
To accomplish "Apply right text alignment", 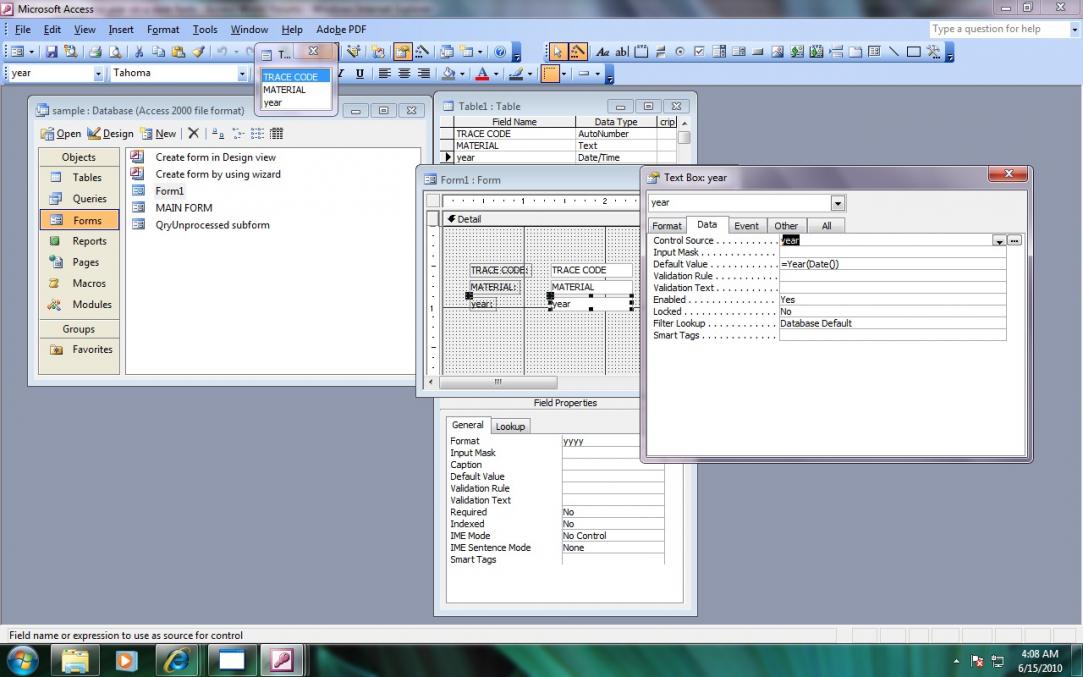I will pos(423,73).
